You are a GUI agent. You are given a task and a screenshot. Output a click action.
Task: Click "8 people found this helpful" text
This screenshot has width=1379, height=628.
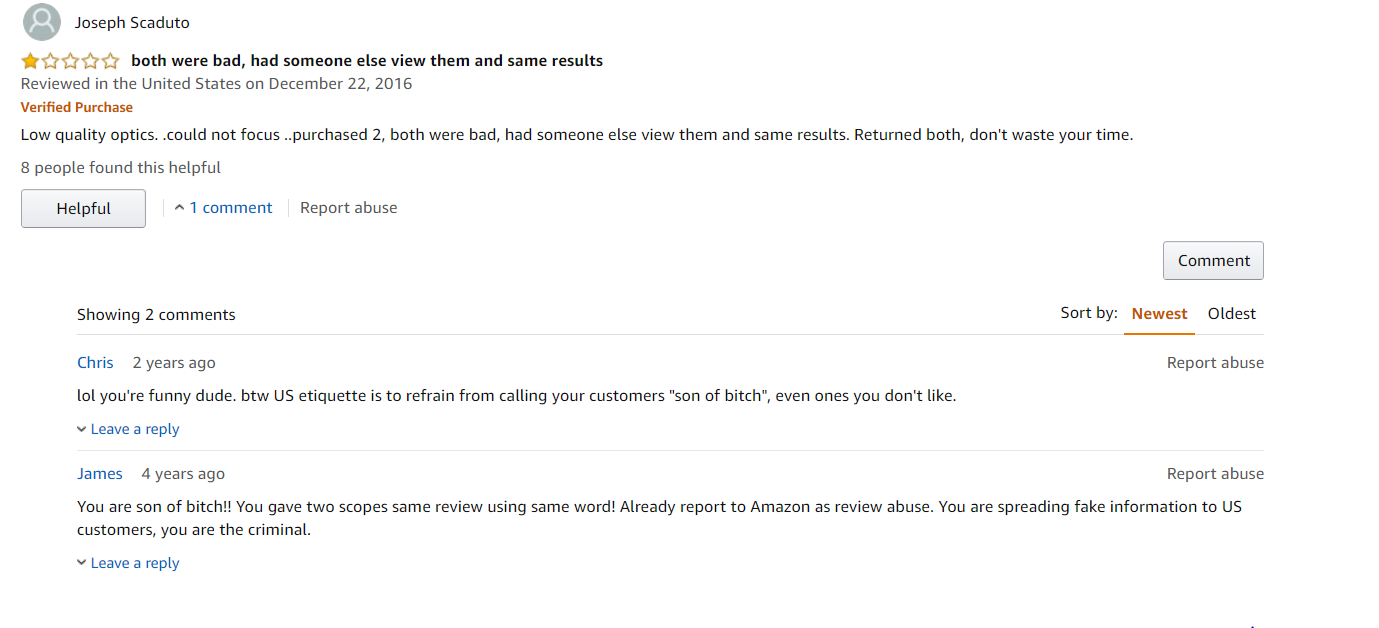pyautogui.click(x=121, y=168)
